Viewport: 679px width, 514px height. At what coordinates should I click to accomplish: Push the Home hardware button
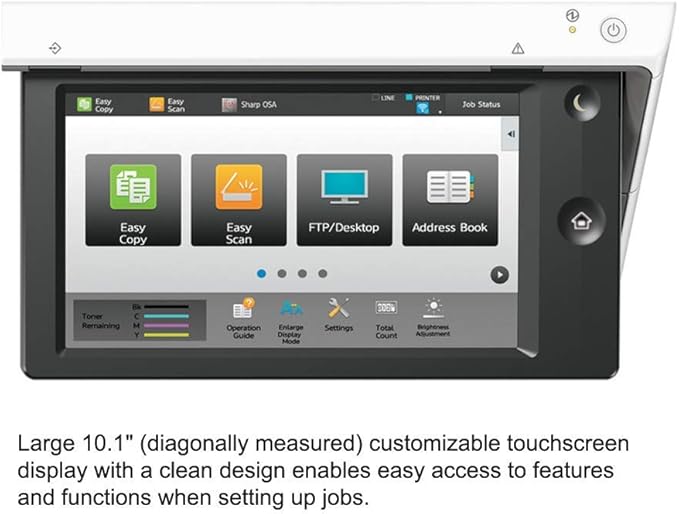coord(582,221)
